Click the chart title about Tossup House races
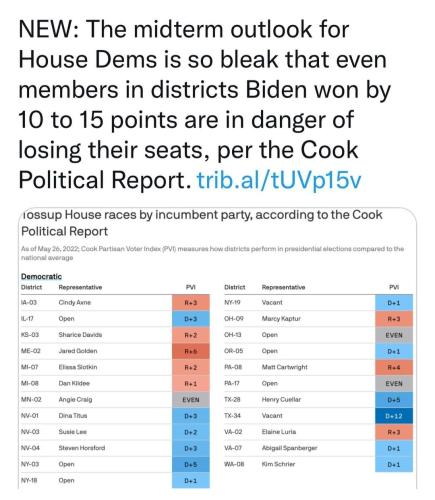 (x=202, y=223)
